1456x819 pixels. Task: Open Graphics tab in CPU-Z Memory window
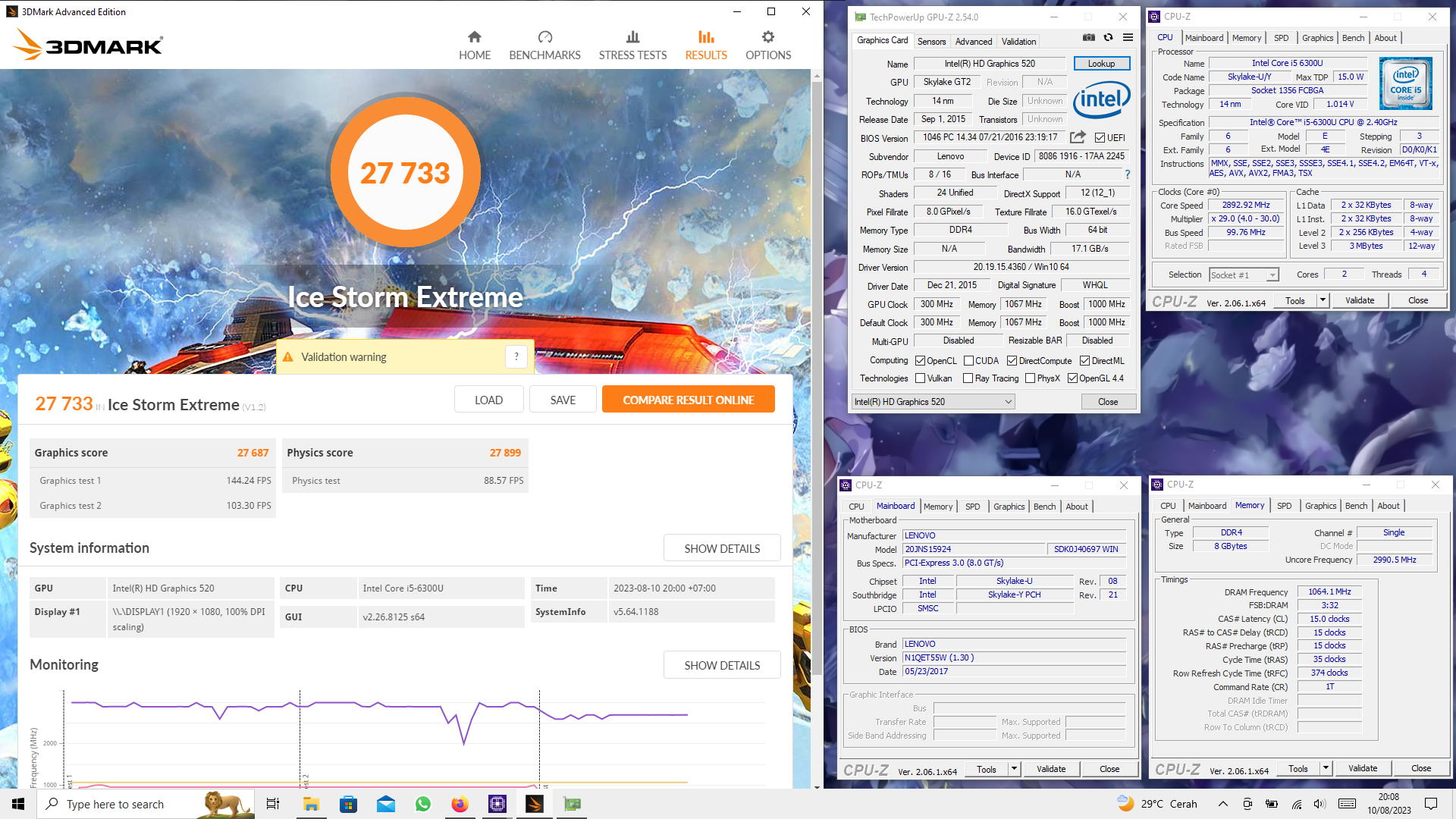point(1320,506)
